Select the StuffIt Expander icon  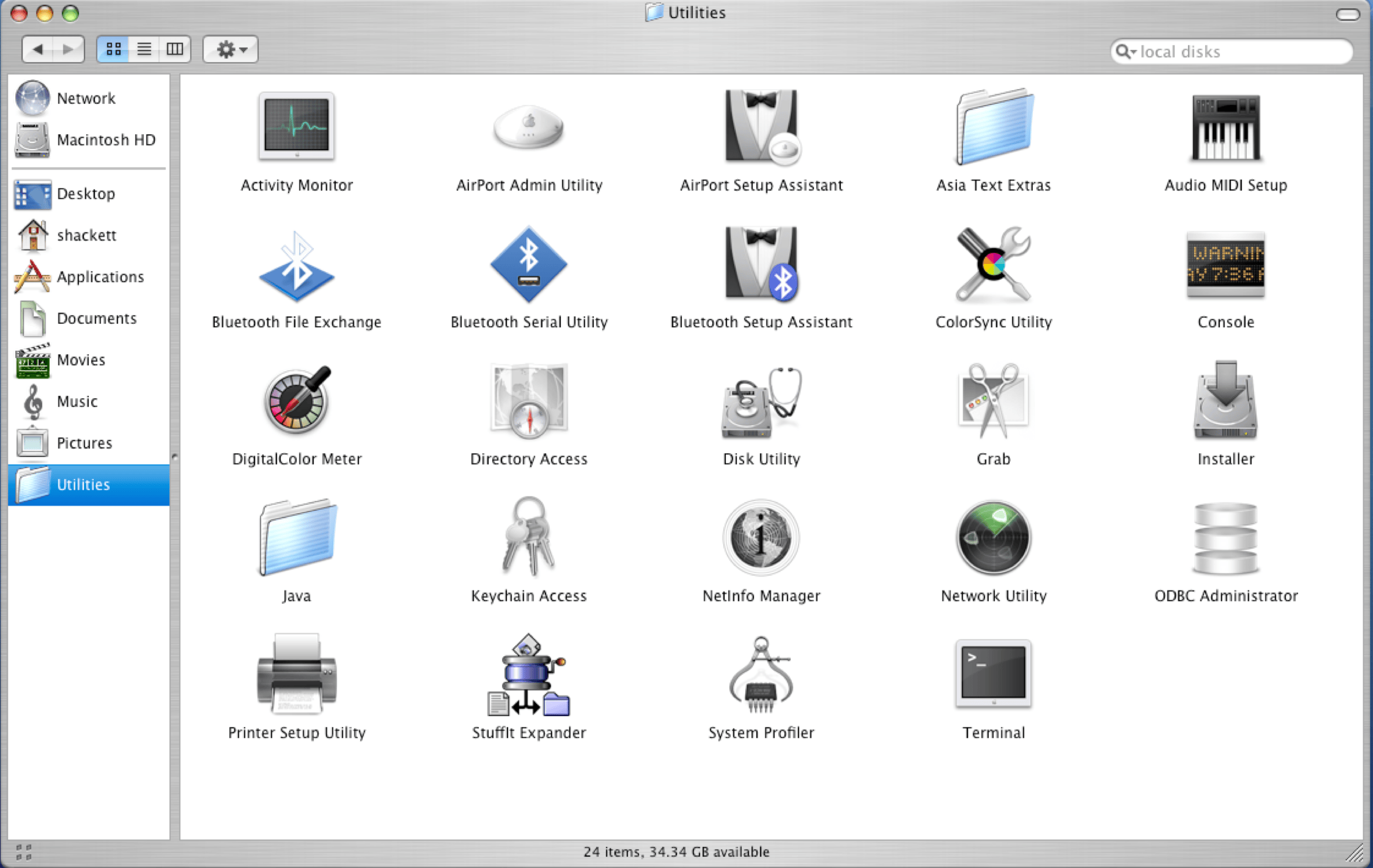coord(529,674)
